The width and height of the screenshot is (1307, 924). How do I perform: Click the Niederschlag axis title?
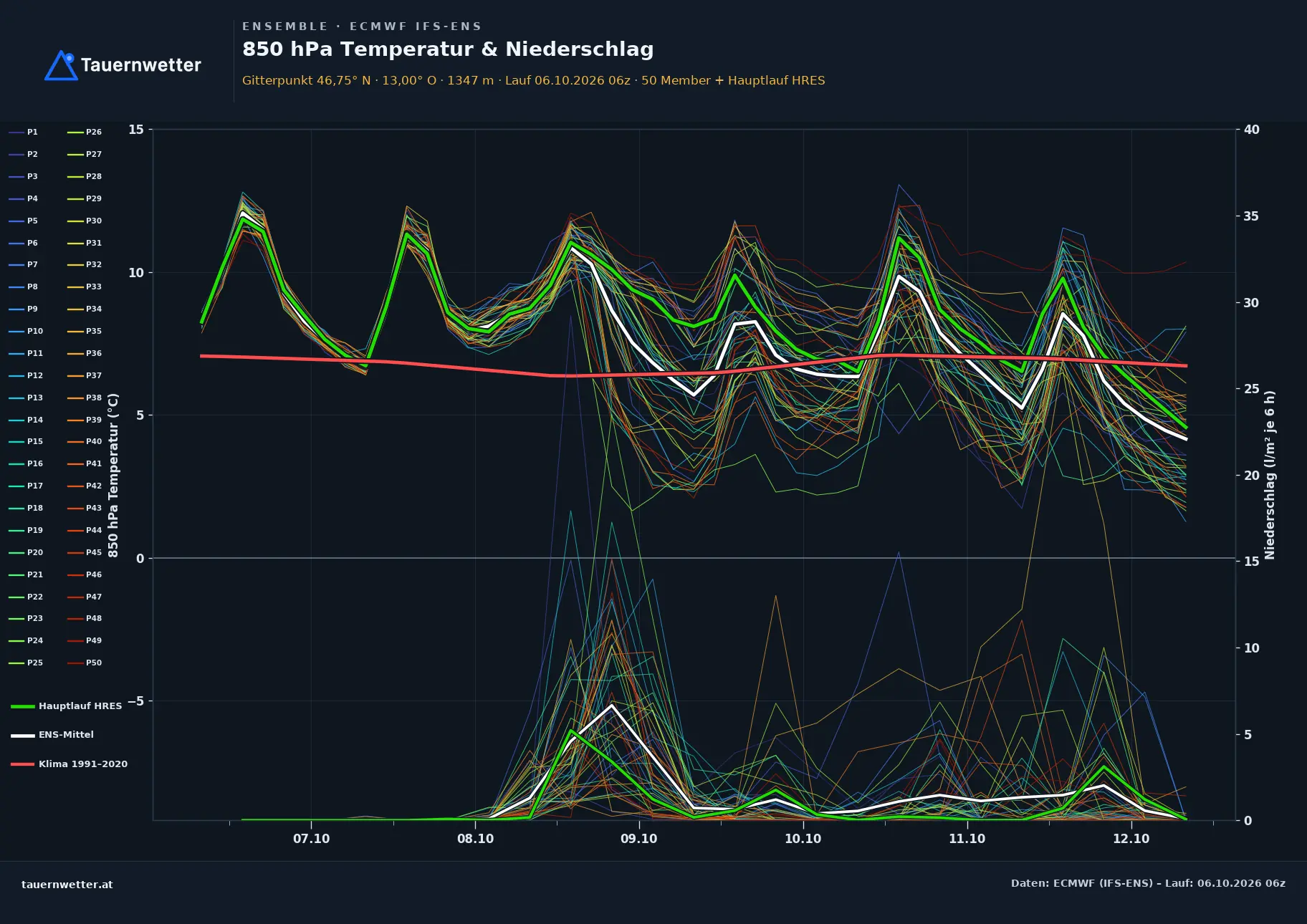coord(1270,475)
